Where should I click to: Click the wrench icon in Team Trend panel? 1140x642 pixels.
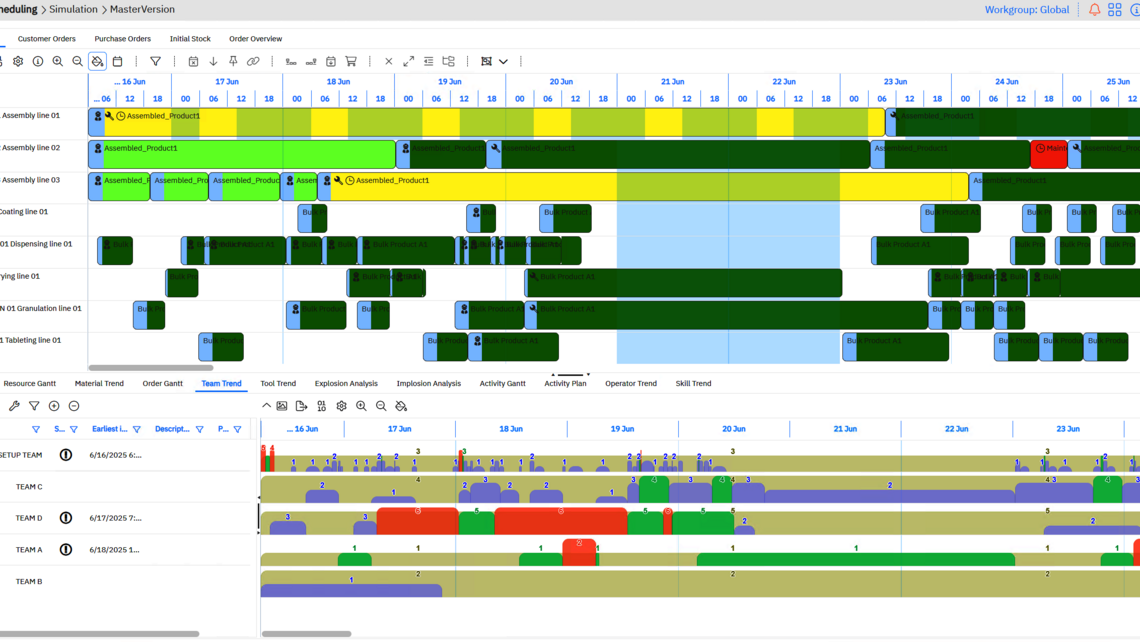tap(14, 407)
